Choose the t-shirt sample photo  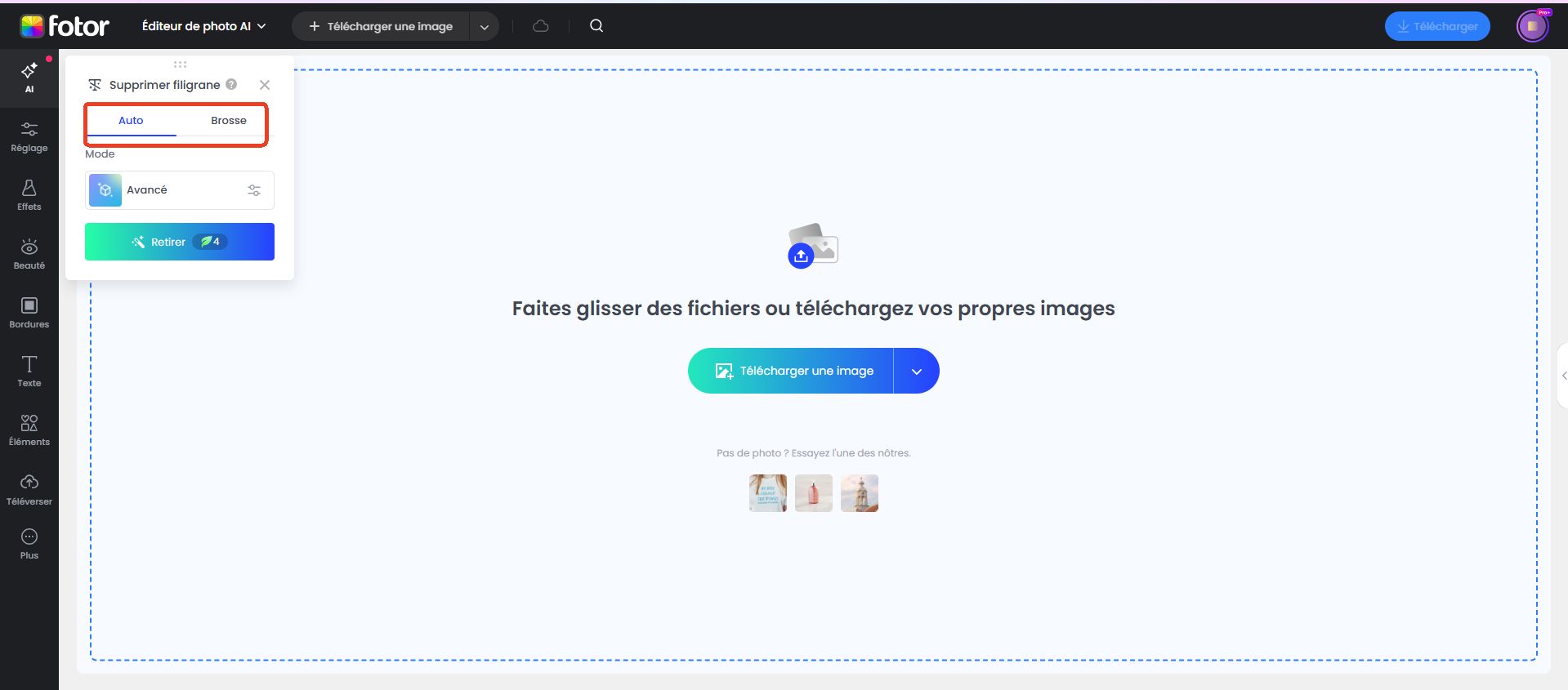[768, 493]
